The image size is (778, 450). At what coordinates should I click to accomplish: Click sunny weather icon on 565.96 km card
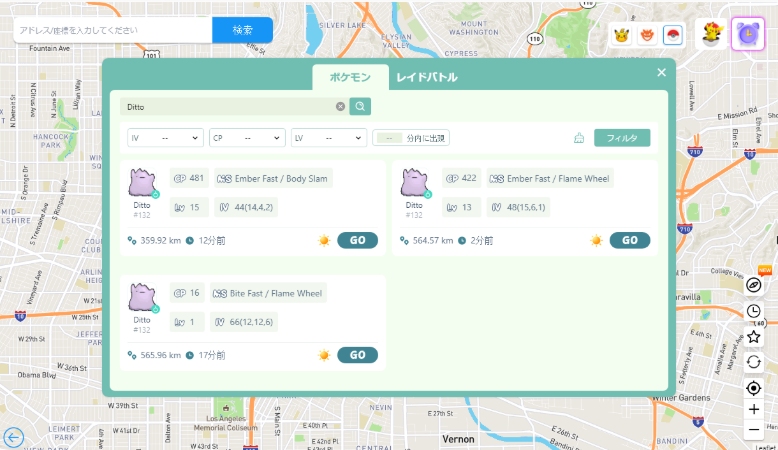coord(324,355)
